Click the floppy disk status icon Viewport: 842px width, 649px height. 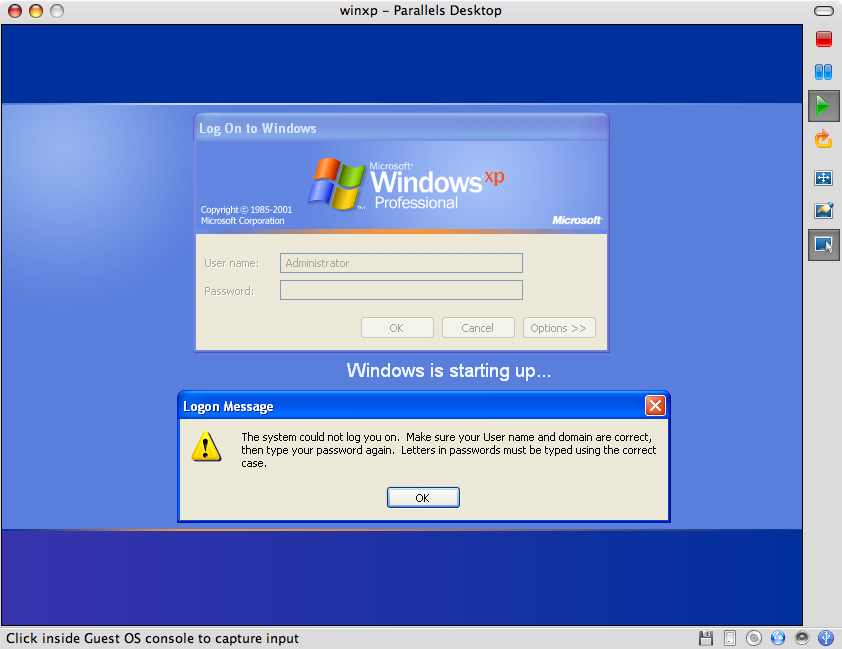coord(706,638)
